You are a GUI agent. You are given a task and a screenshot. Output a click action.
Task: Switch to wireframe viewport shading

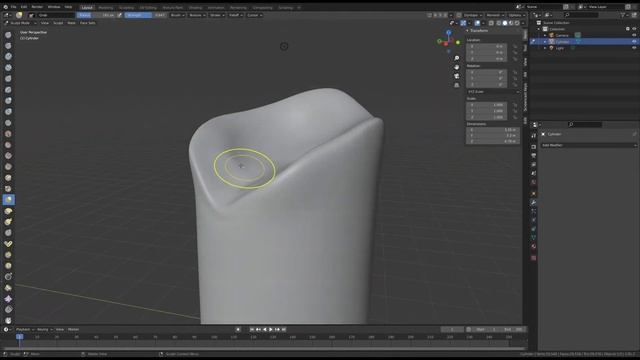498,23
